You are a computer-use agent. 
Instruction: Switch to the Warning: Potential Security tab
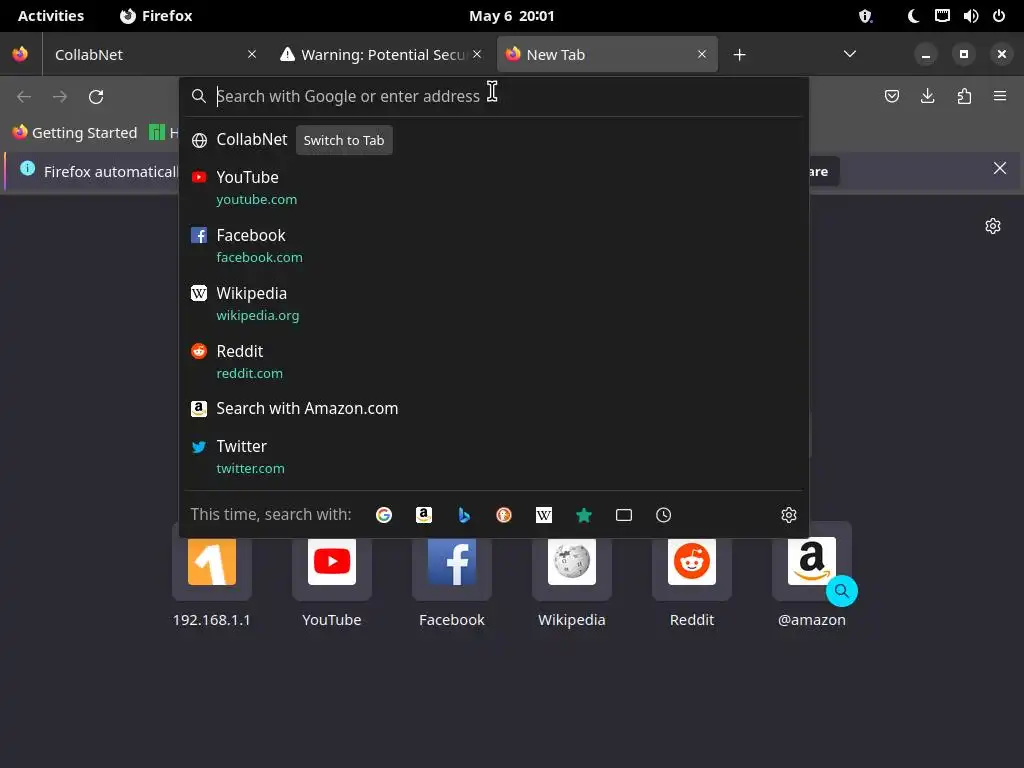coord(382,54)
